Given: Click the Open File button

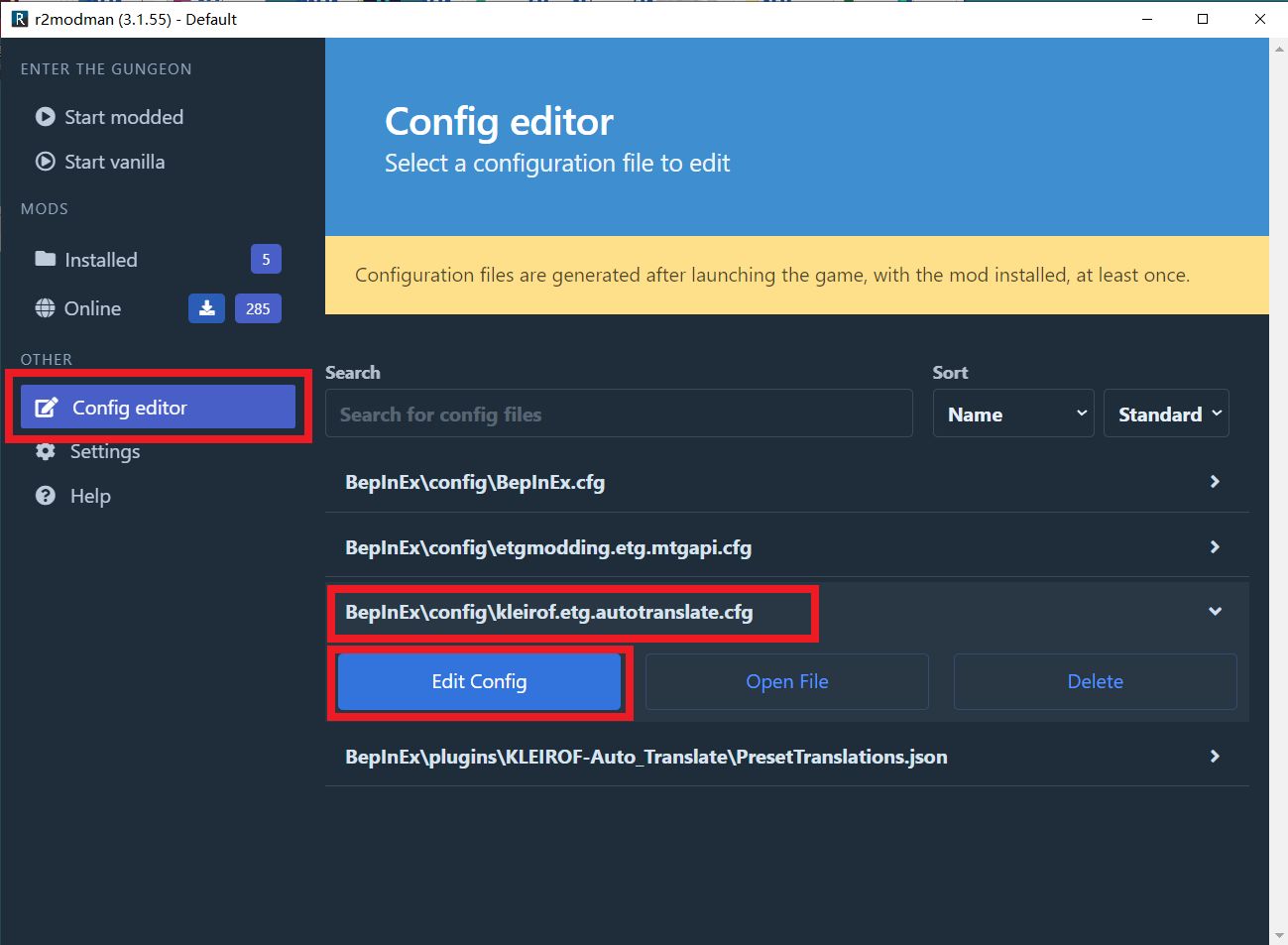Looking at the screenshot, I should point(787,681).
